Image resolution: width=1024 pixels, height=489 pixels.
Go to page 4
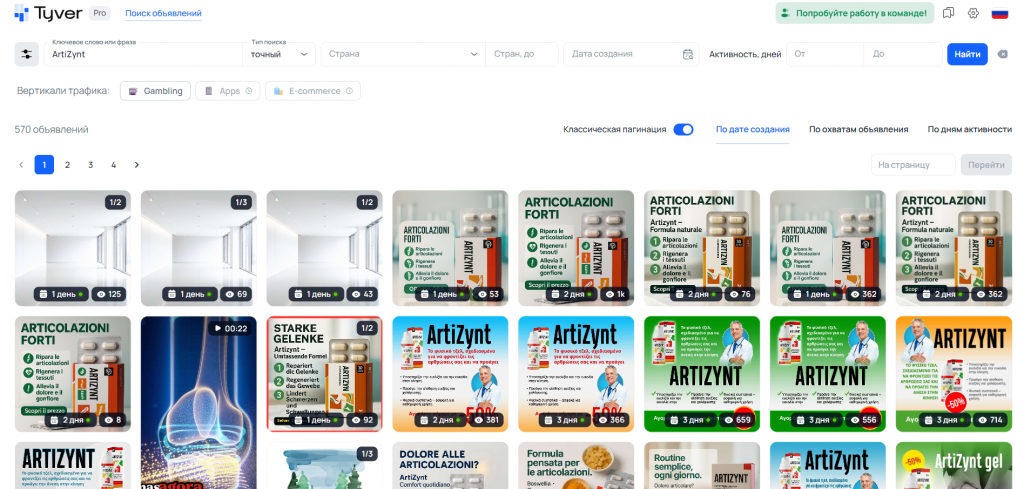tap(114, 165)
